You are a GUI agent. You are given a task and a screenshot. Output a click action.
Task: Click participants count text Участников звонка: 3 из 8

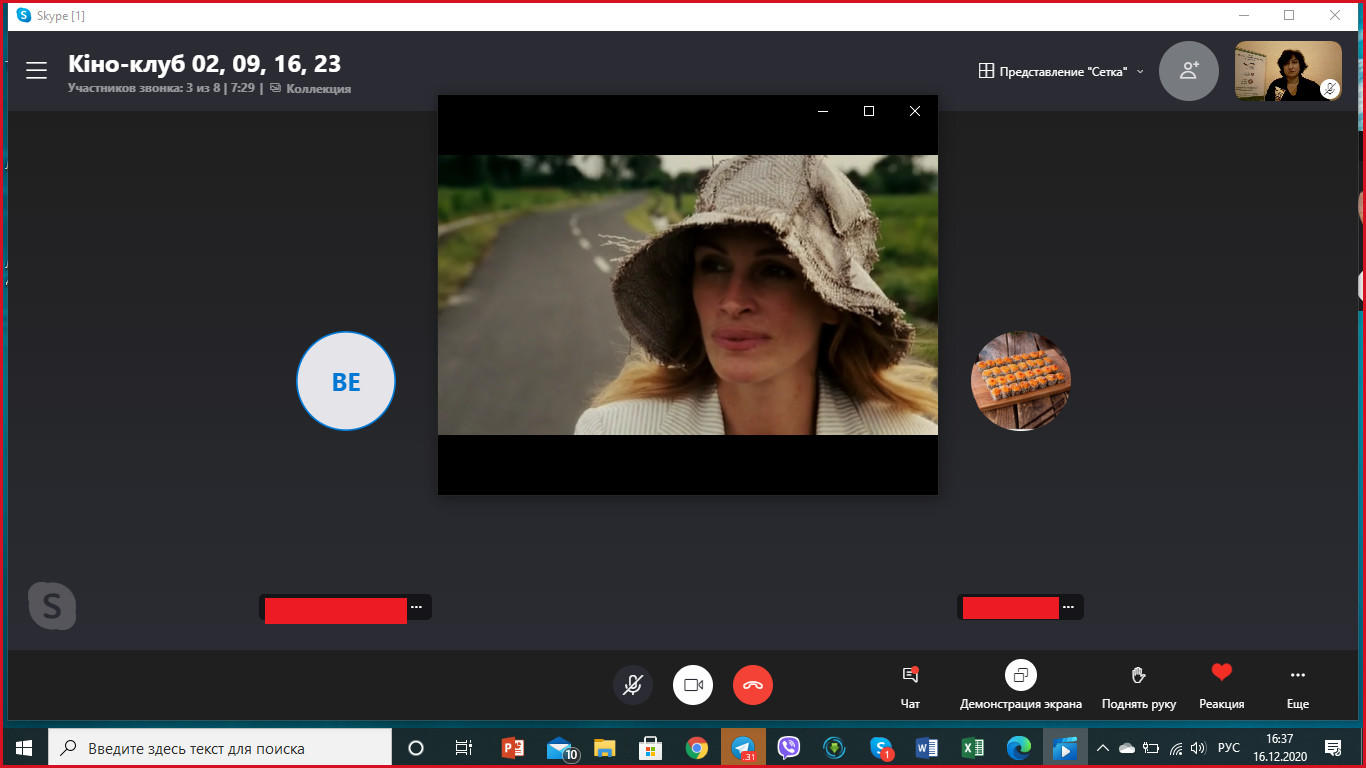(x=144, y=88)
